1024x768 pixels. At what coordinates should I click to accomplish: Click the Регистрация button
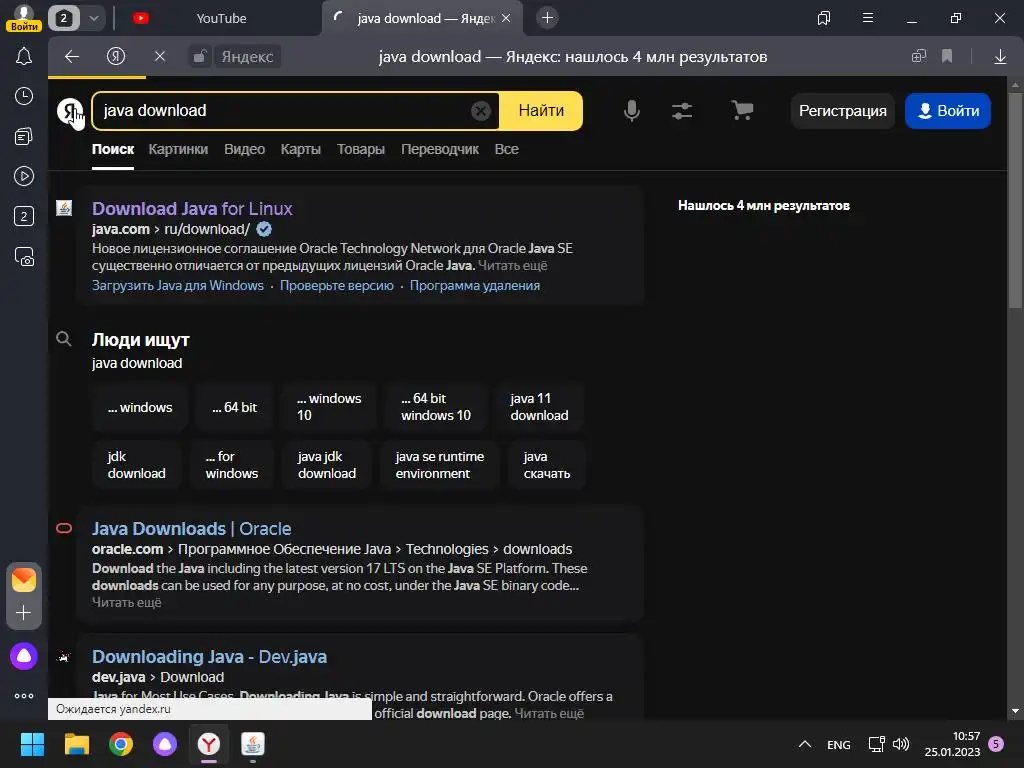point(842,111)
